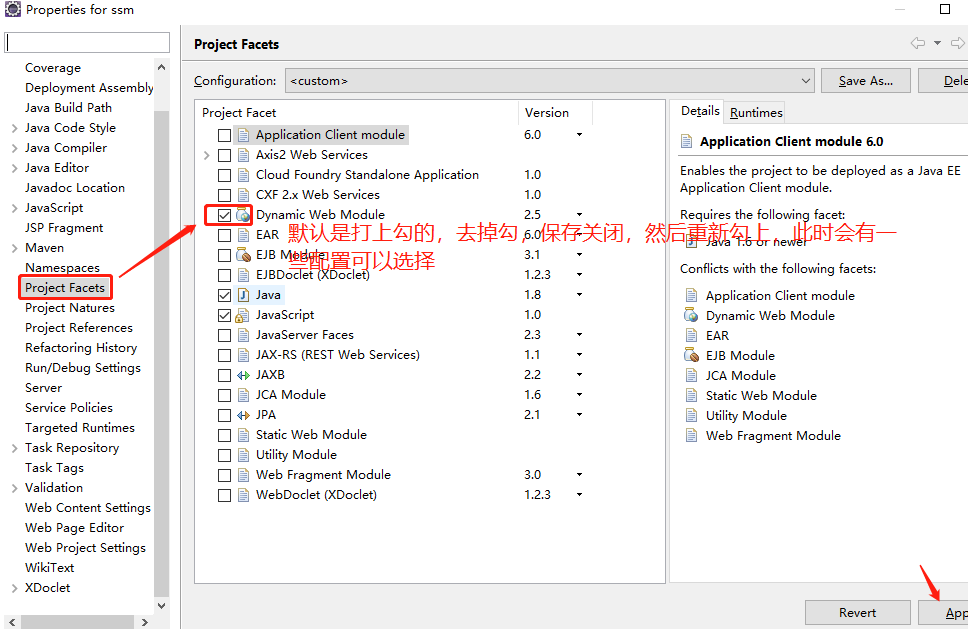Open the navigation history dropdown arrow

coord(937,43)
